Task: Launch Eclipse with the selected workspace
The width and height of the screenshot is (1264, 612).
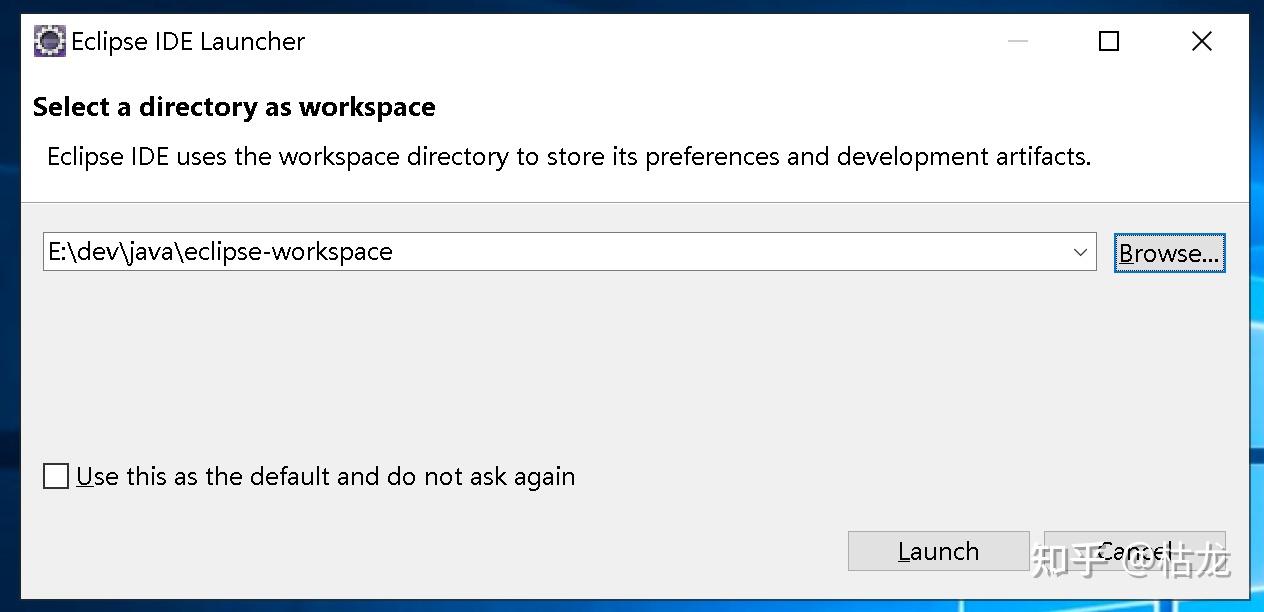Action: click(938, 551)
